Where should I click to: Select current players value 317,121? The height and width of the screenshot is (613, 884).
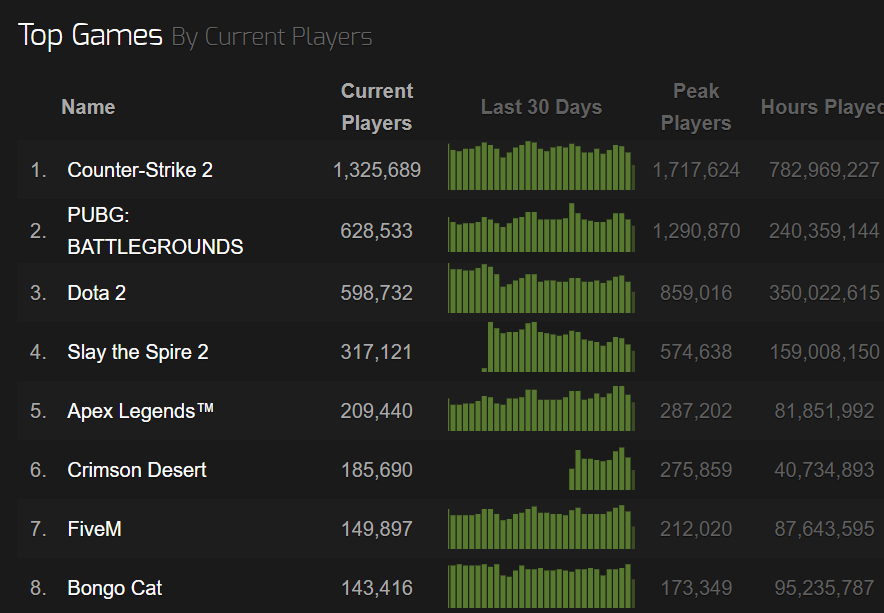click(x=377, y=352)
